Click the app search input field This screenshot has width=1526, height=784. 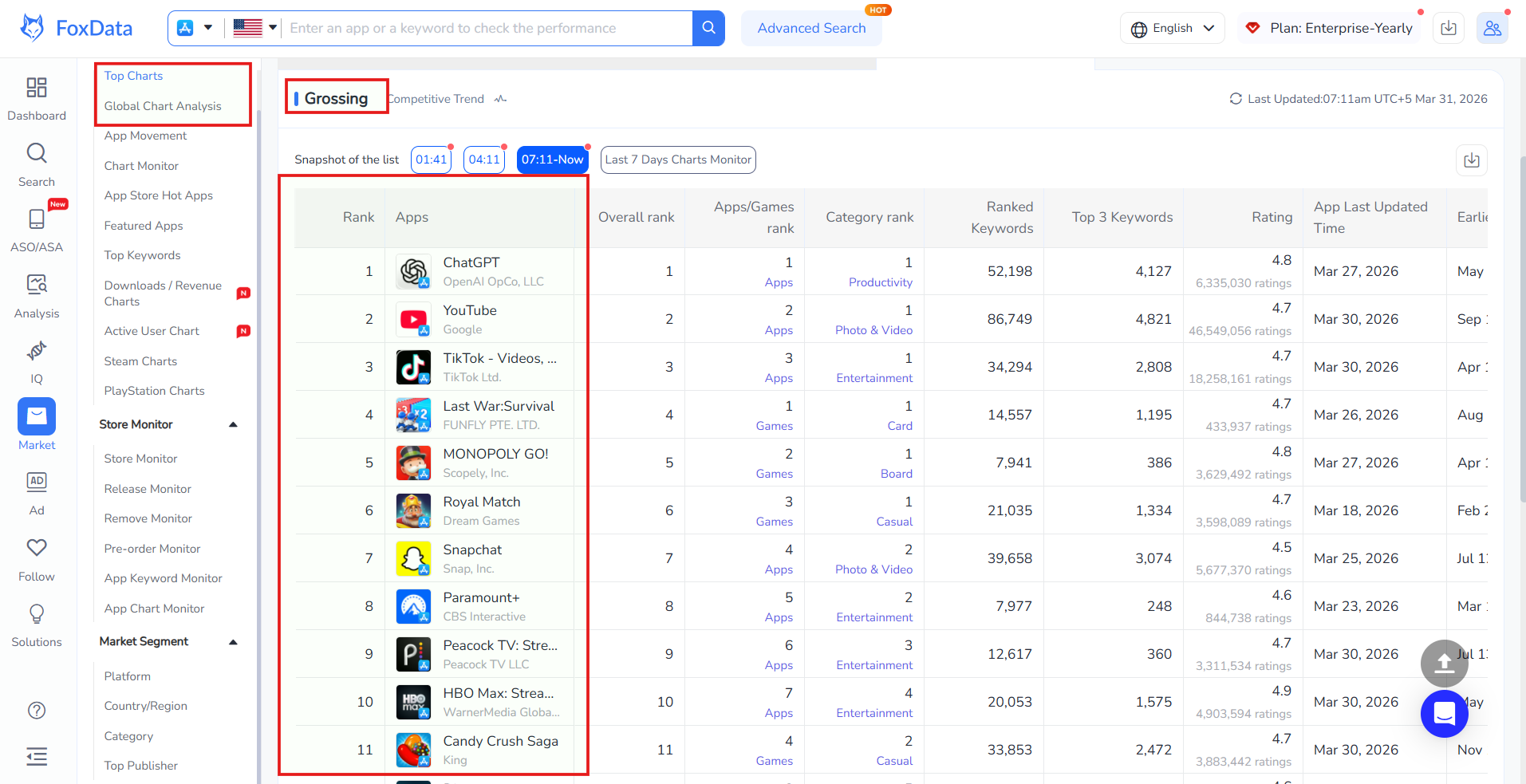(487, 28)
